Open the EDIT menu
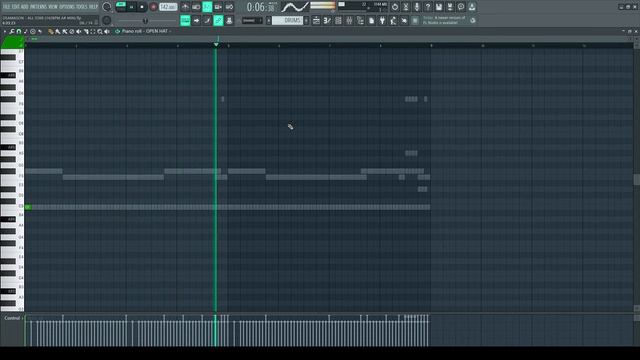 coord(15,7)
